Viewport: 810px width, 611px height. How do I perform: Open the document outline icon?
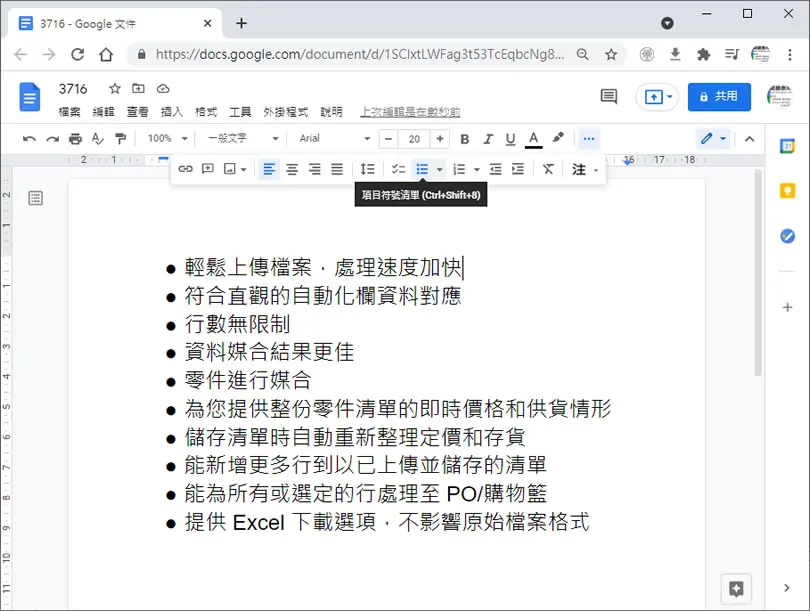point(36,198)
